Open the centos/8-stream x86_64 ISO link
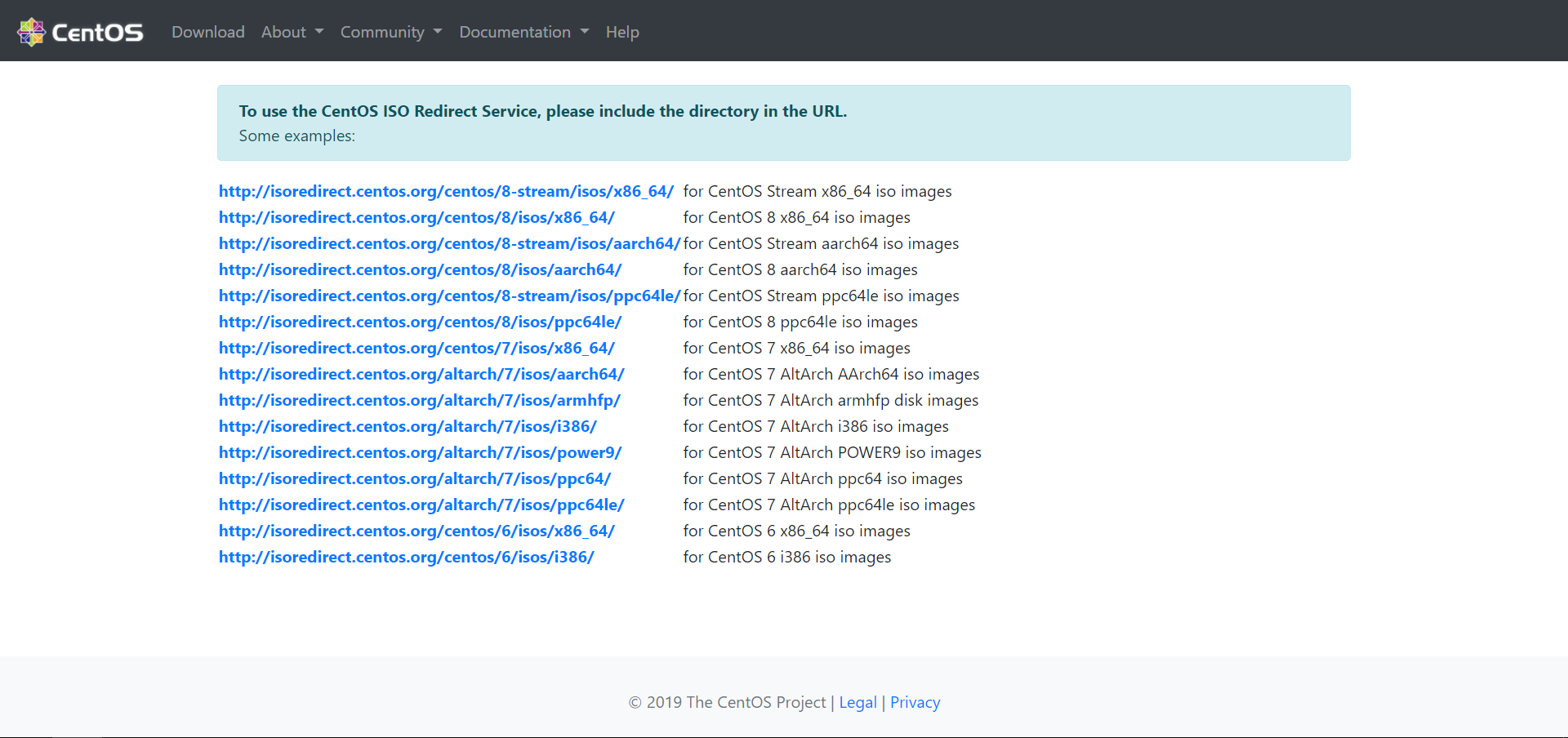1568x738 pixels. 446,191
